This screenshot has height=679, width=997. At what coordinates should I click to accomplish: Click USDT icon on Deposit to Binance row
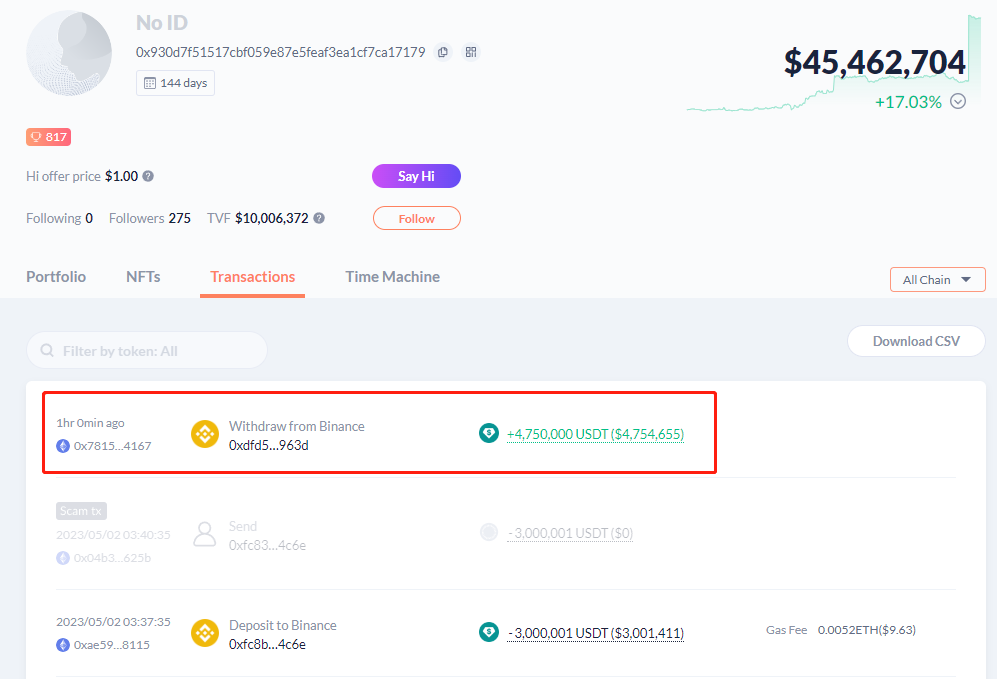pos(488,631)
